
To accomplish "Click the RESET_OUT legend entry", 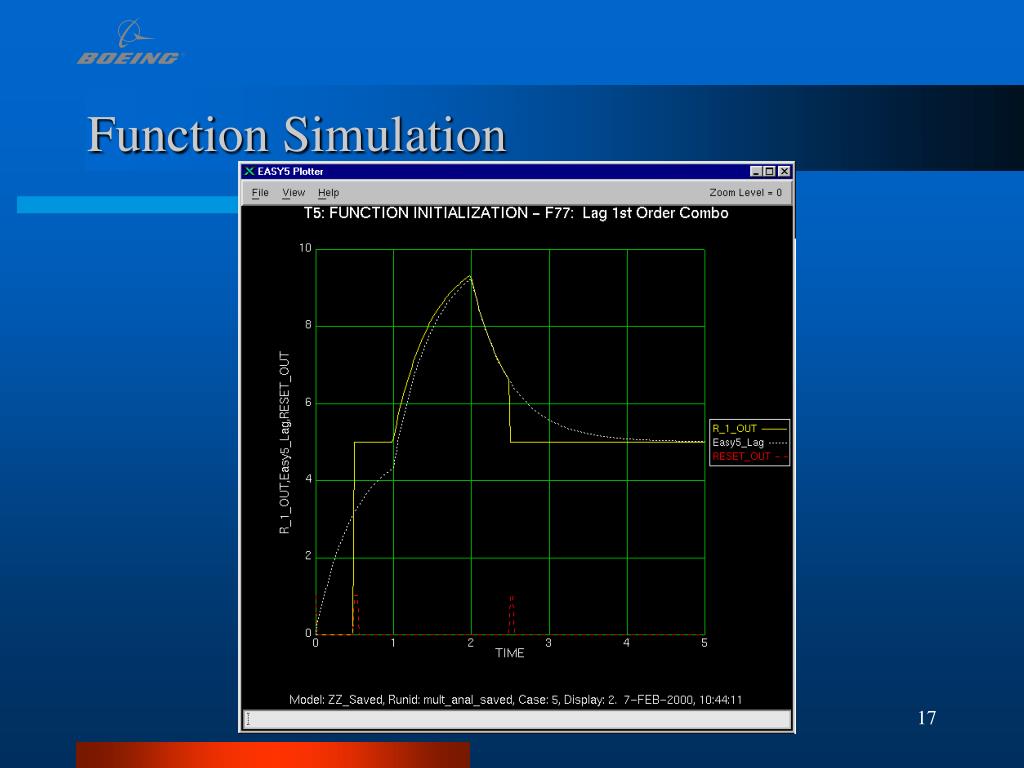I will (749, 456).
